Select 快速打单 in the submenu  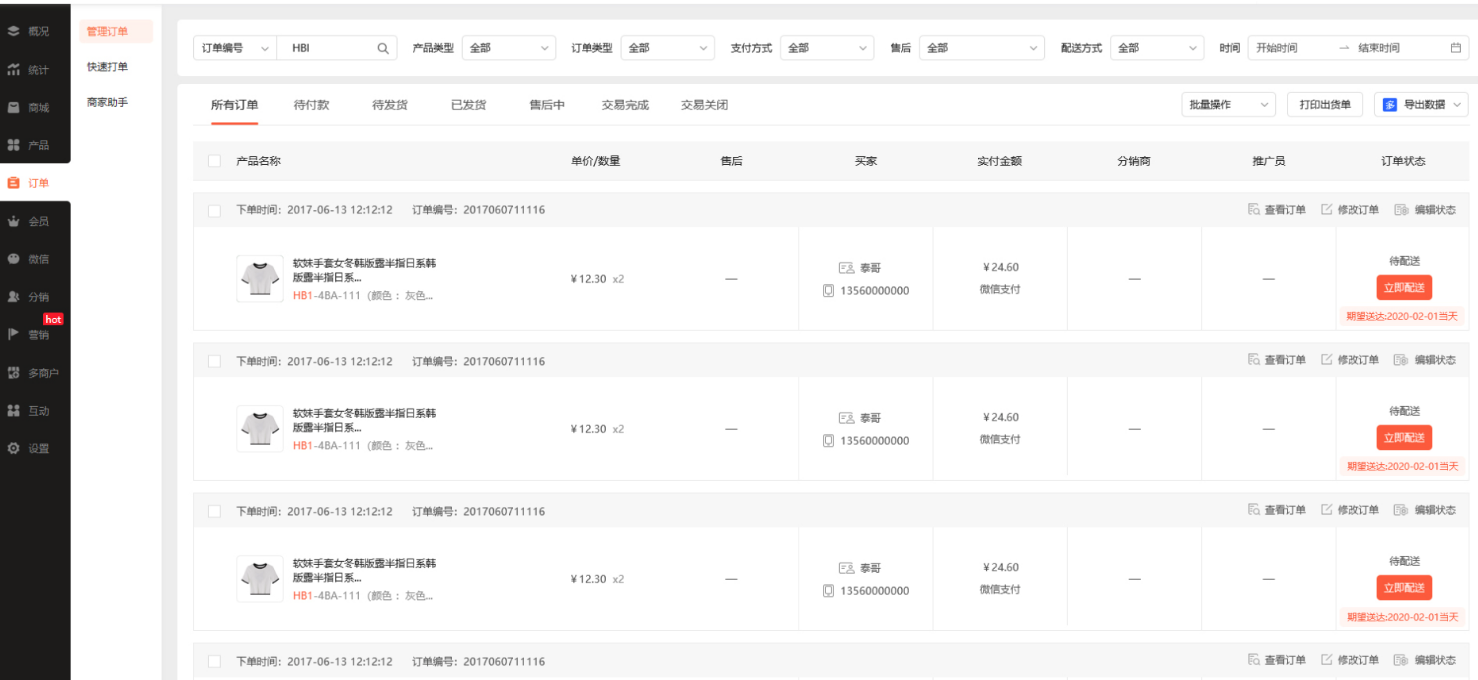107,67
